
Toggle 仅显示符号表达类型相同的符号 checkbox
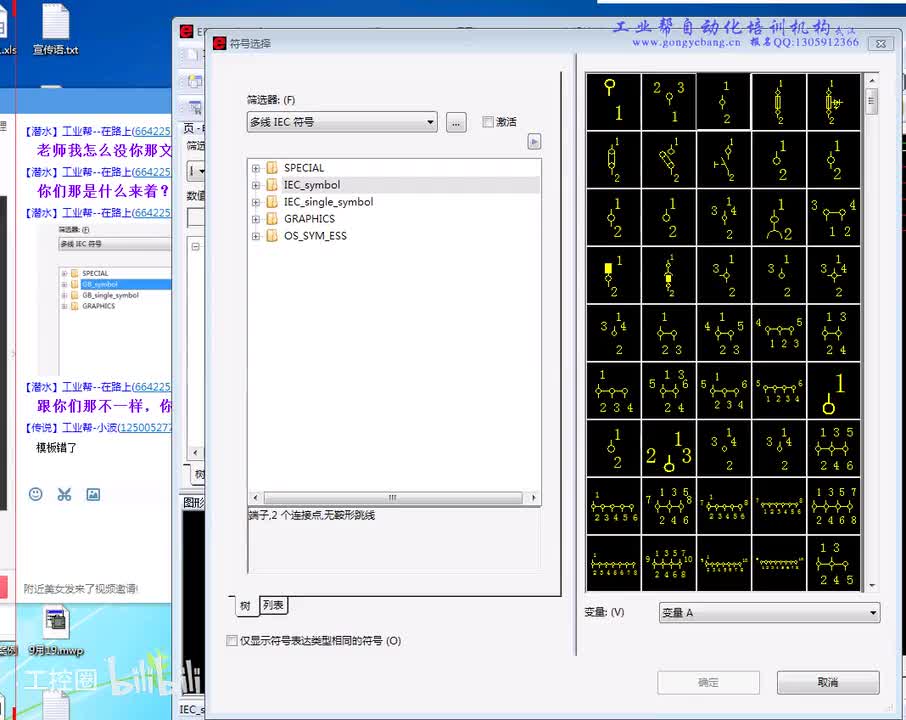pos(232,640)
